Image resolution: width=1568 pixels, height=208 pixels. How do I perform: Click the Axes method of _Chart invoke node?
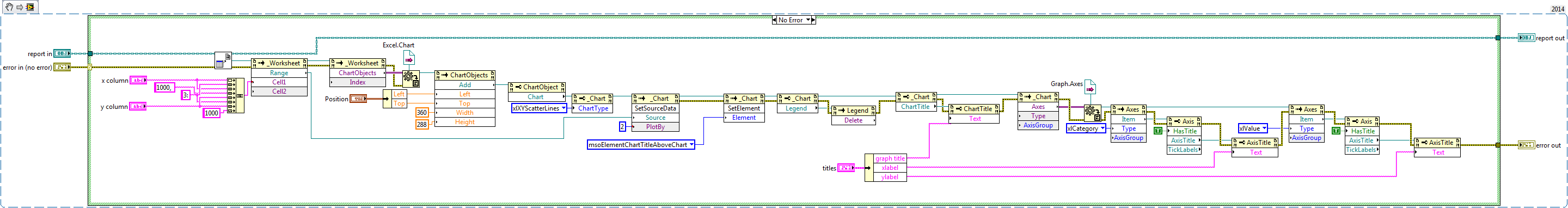1038,106
